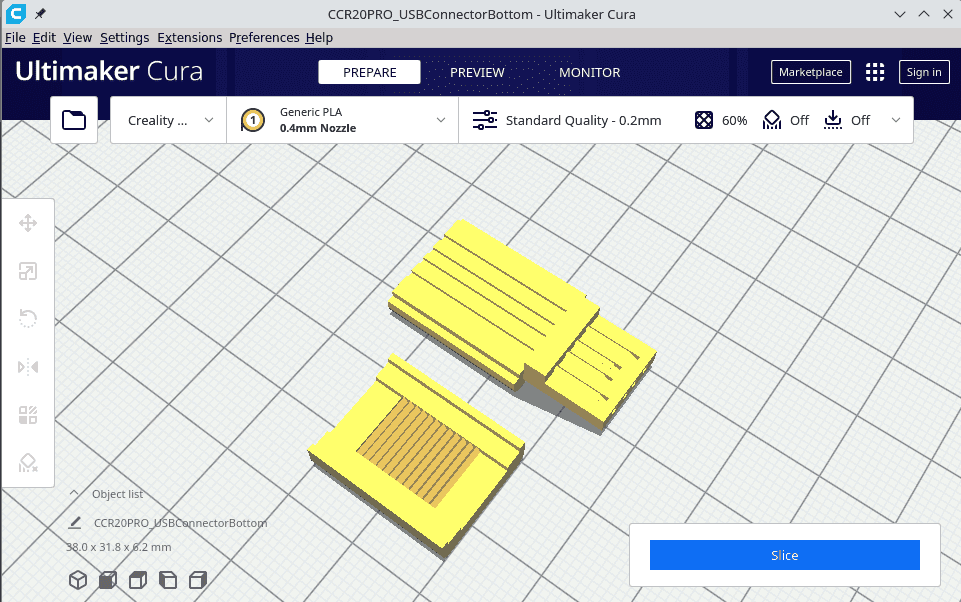Open file folder icon
The image size is (961, 602).
(x=74, y=120)
